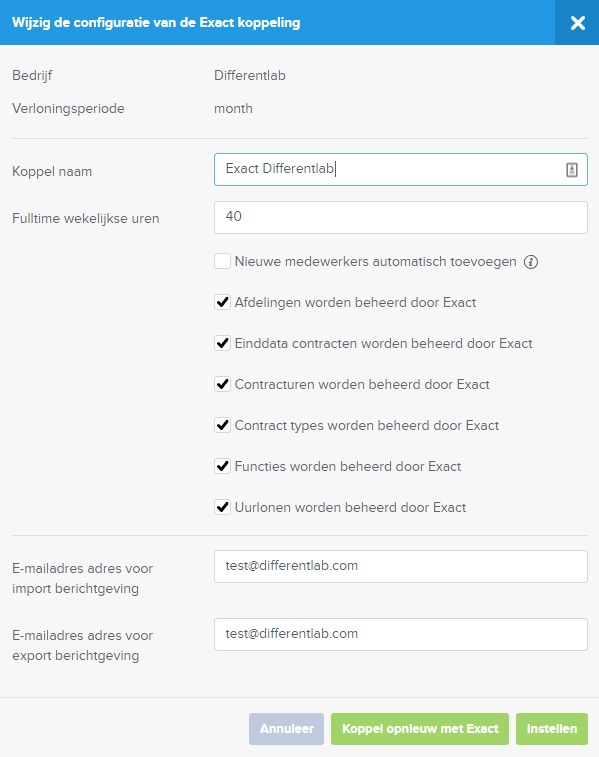Uncheck Contracturen worden beheerd door Exact
The image size is (599, 757).
point(222,384)
